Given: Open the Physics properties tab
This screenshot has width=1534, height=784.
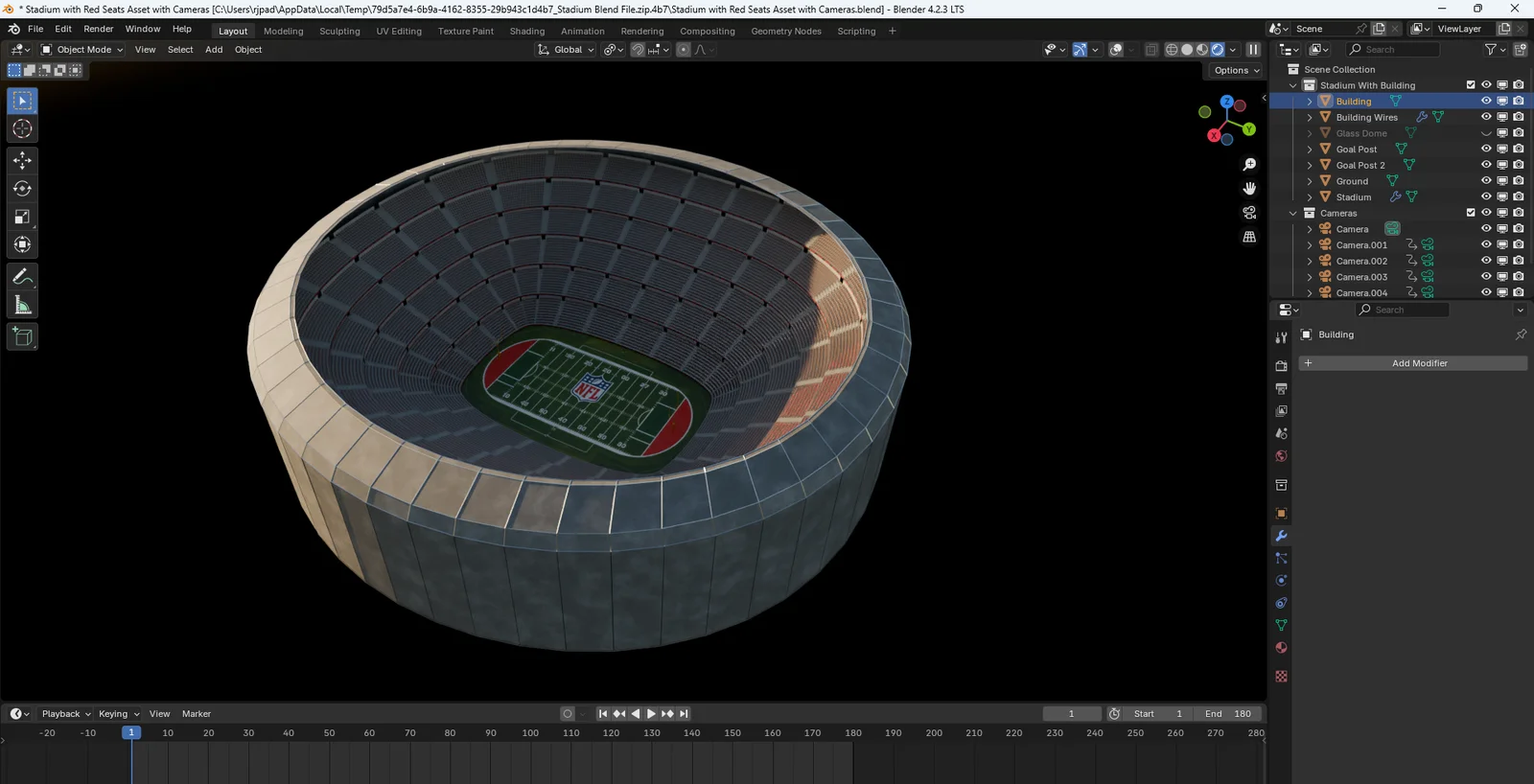Looking at the screenshot, I should [x=1281, y=581].
